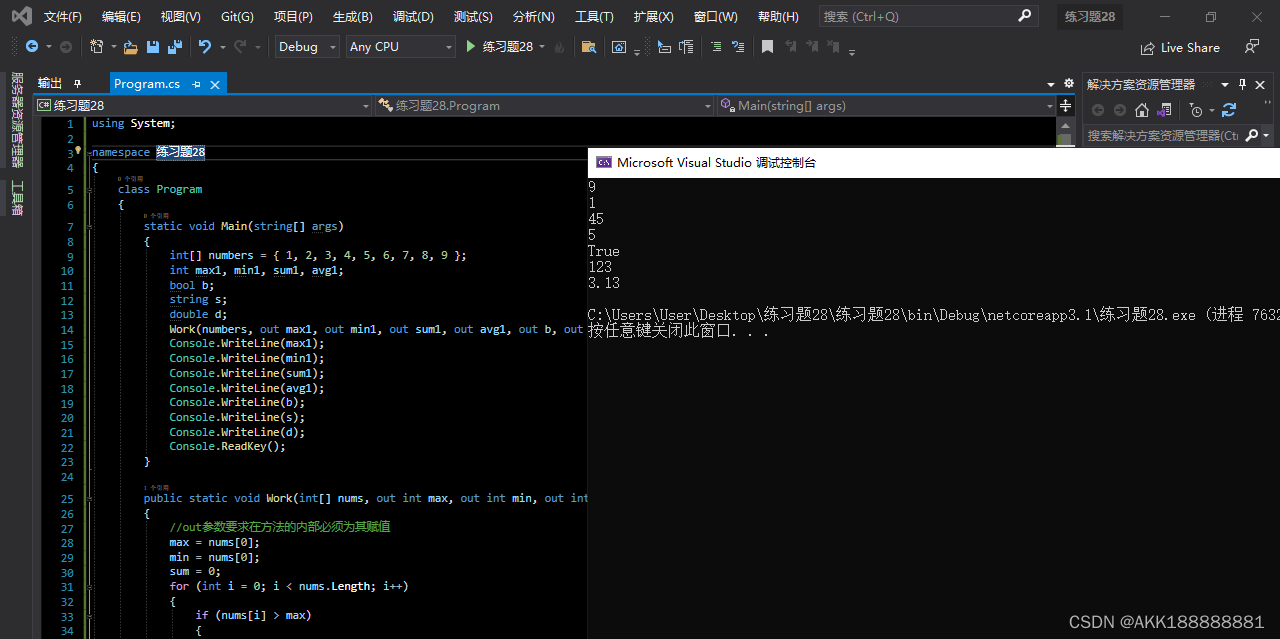Click the Increase Indent toolbar icon
This screenshot has width=1280, height=639.
(686, 47)
